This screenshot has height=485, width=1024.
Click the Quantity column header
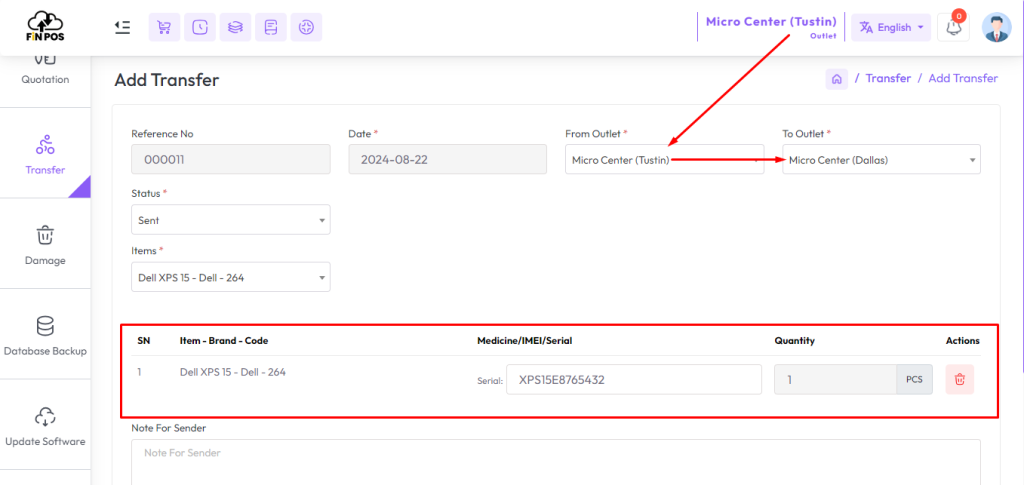(x=795, y=341)
